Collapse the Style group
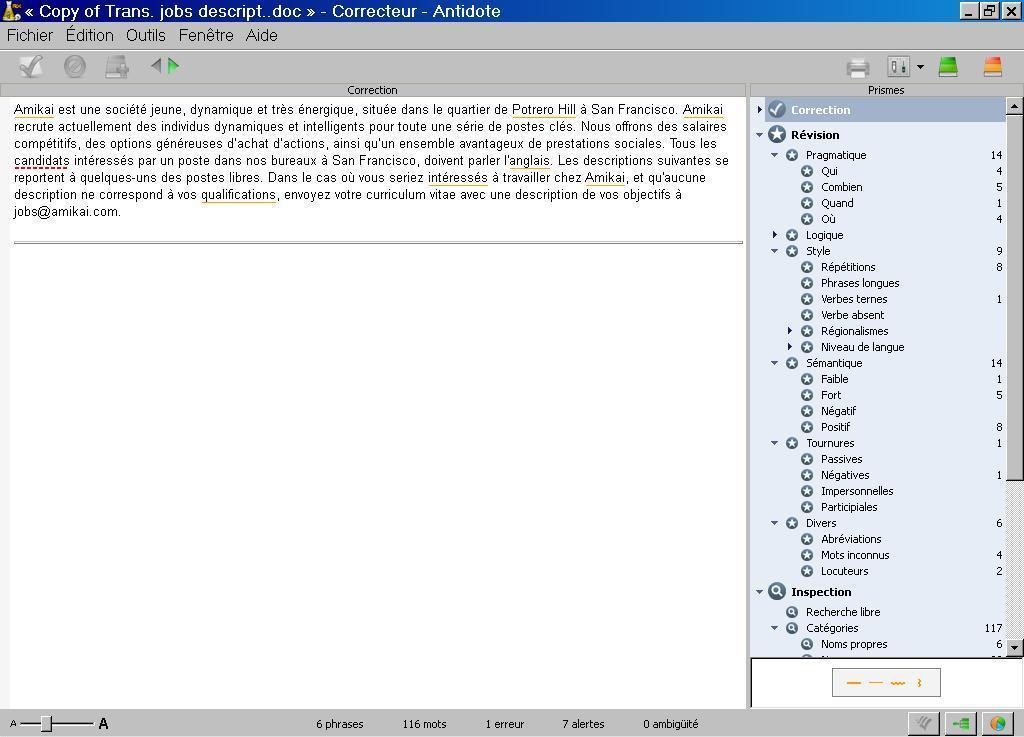This screenshot has width=1024, height=737. [775, 251]
